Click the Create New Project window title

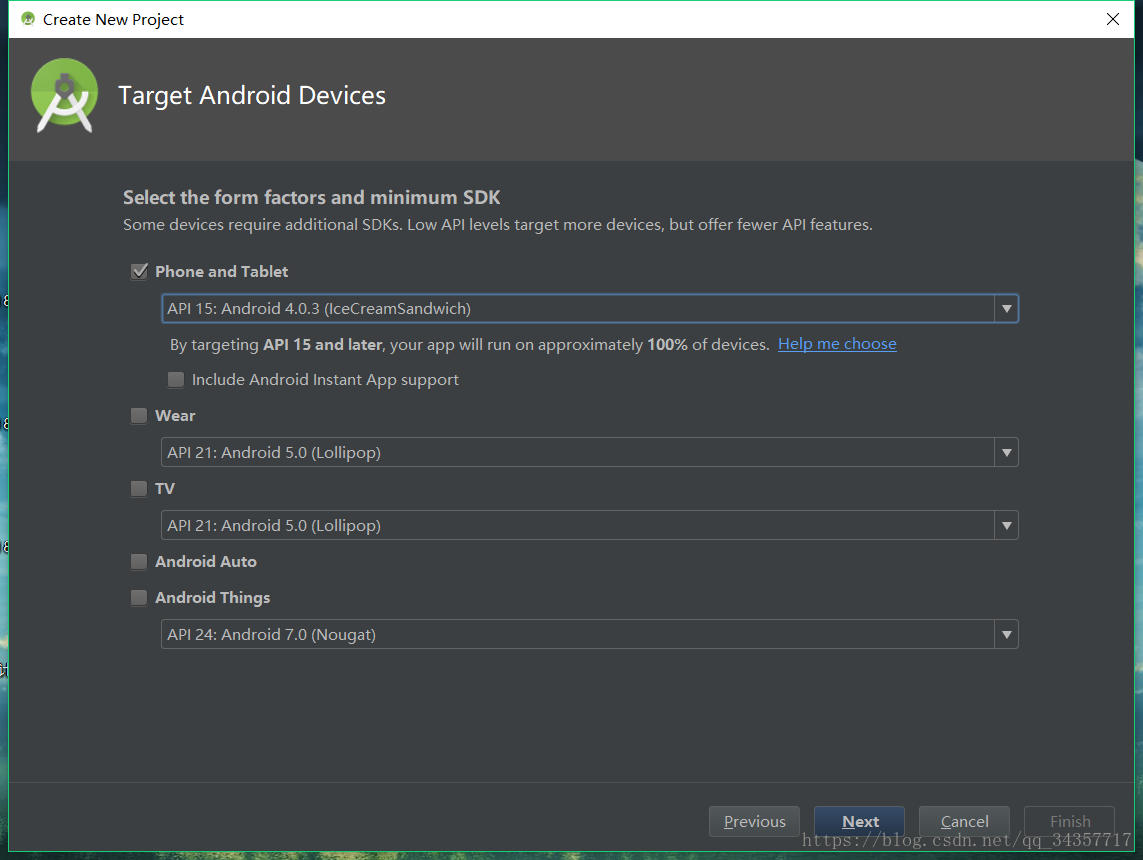[113, 20]
